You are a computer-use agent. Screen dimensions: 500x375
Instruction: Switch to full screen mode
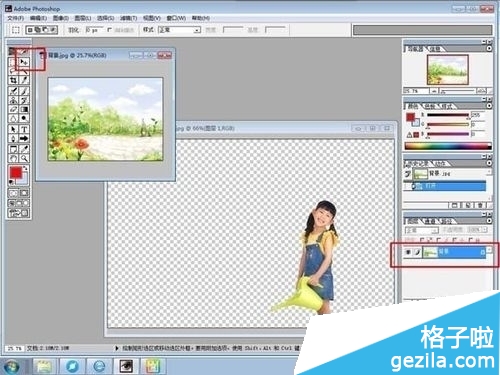[26, 203]
